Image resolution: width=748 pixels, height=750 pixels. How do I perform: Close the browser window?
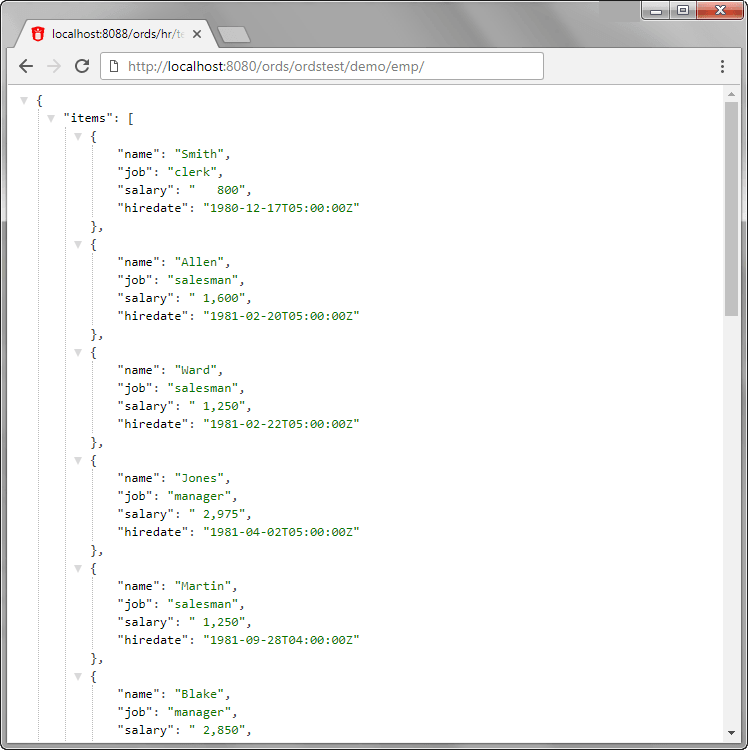pyautogui.click(x=720, y=11)
